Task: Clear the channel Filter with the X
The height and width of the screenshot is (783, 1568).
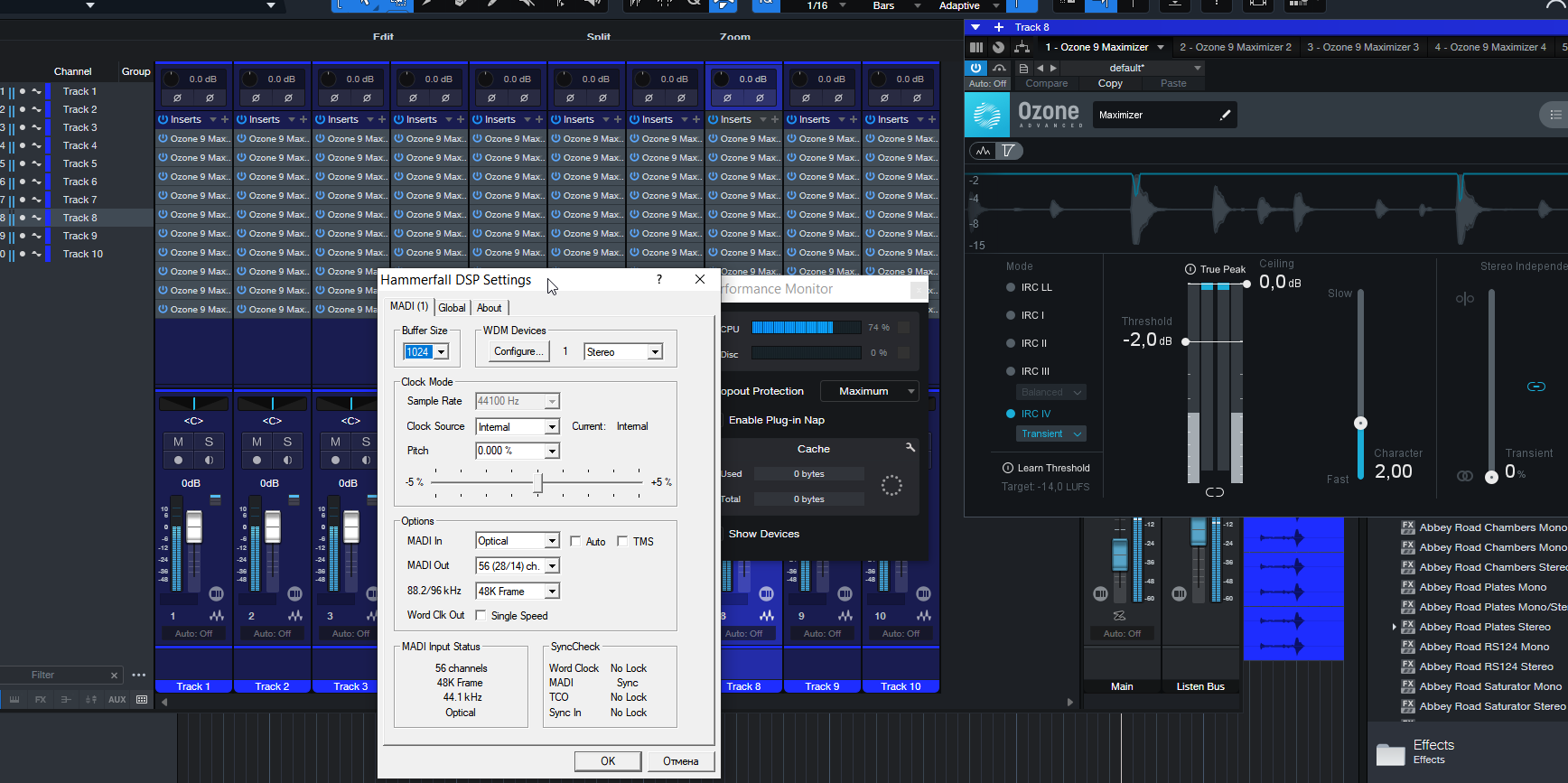Action: tap(114, 676)
